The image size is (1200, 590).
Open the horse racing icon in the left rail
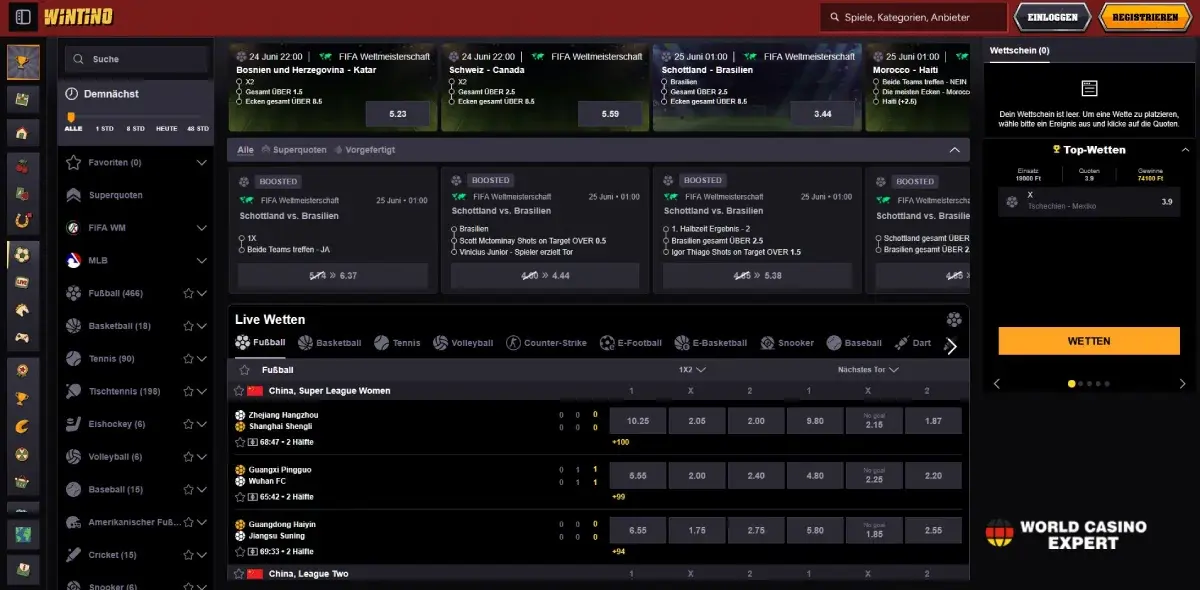23,311
